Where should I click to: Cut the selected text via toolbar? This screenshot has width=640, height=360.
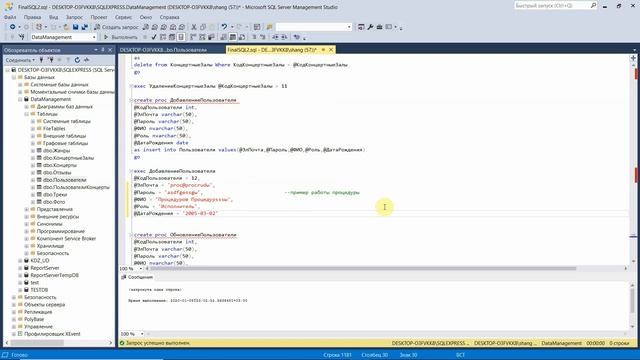tap(193, 27)
